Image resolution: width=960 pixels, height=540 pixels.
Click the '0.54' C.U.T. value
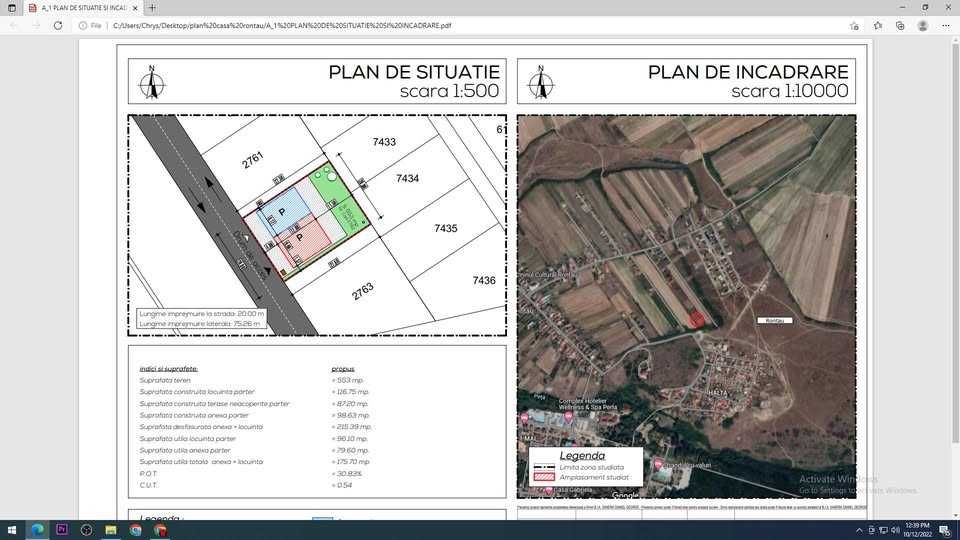pyautogui.click(x=342, y=485)
